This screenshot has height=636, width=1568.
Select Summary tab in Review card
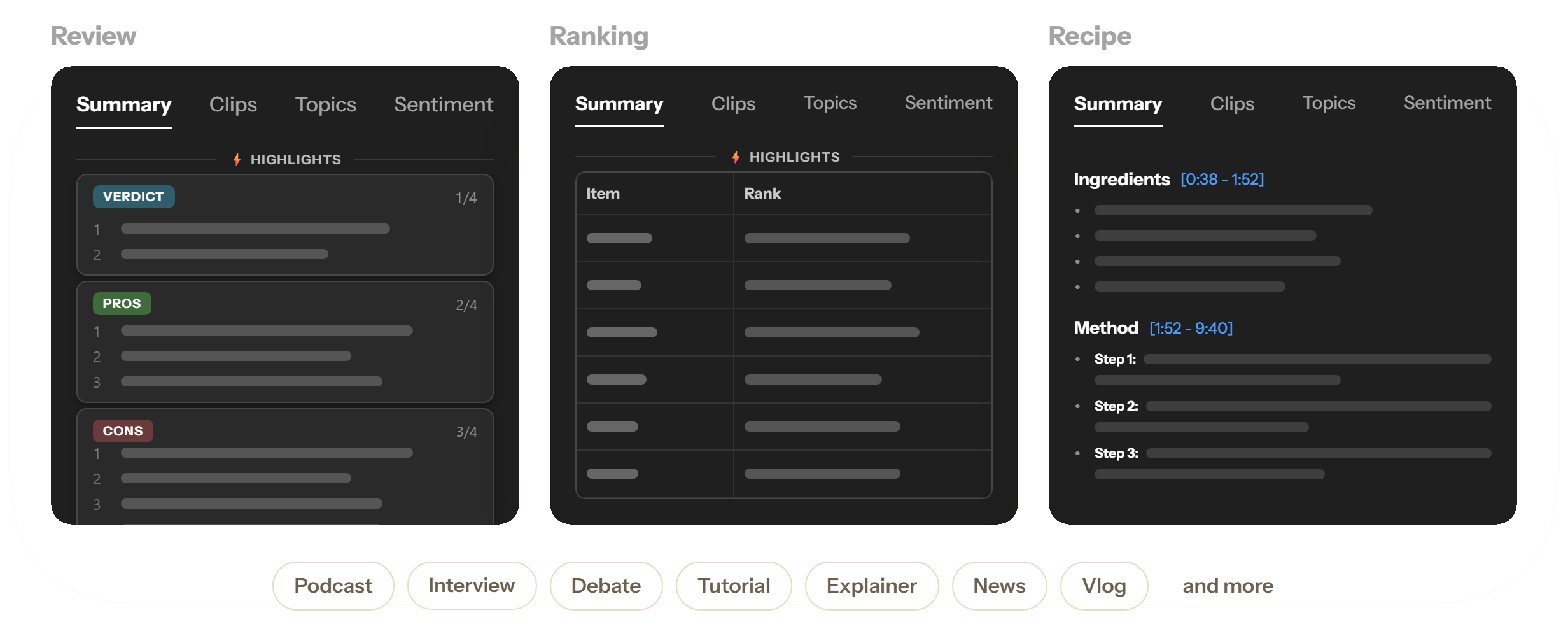coord(124,104)
